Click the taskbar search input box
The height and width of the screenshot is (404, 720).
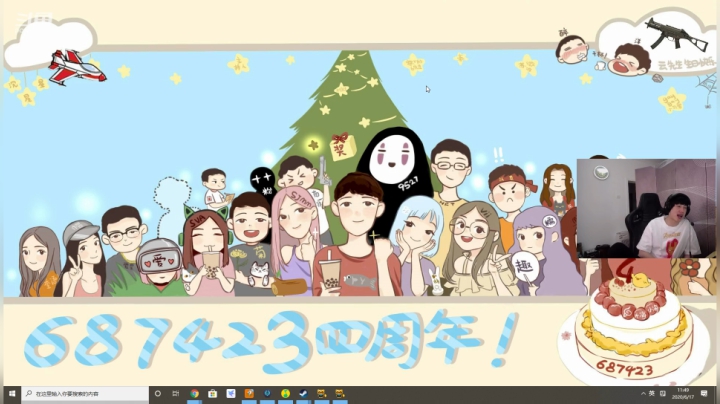tap(85, 394)
